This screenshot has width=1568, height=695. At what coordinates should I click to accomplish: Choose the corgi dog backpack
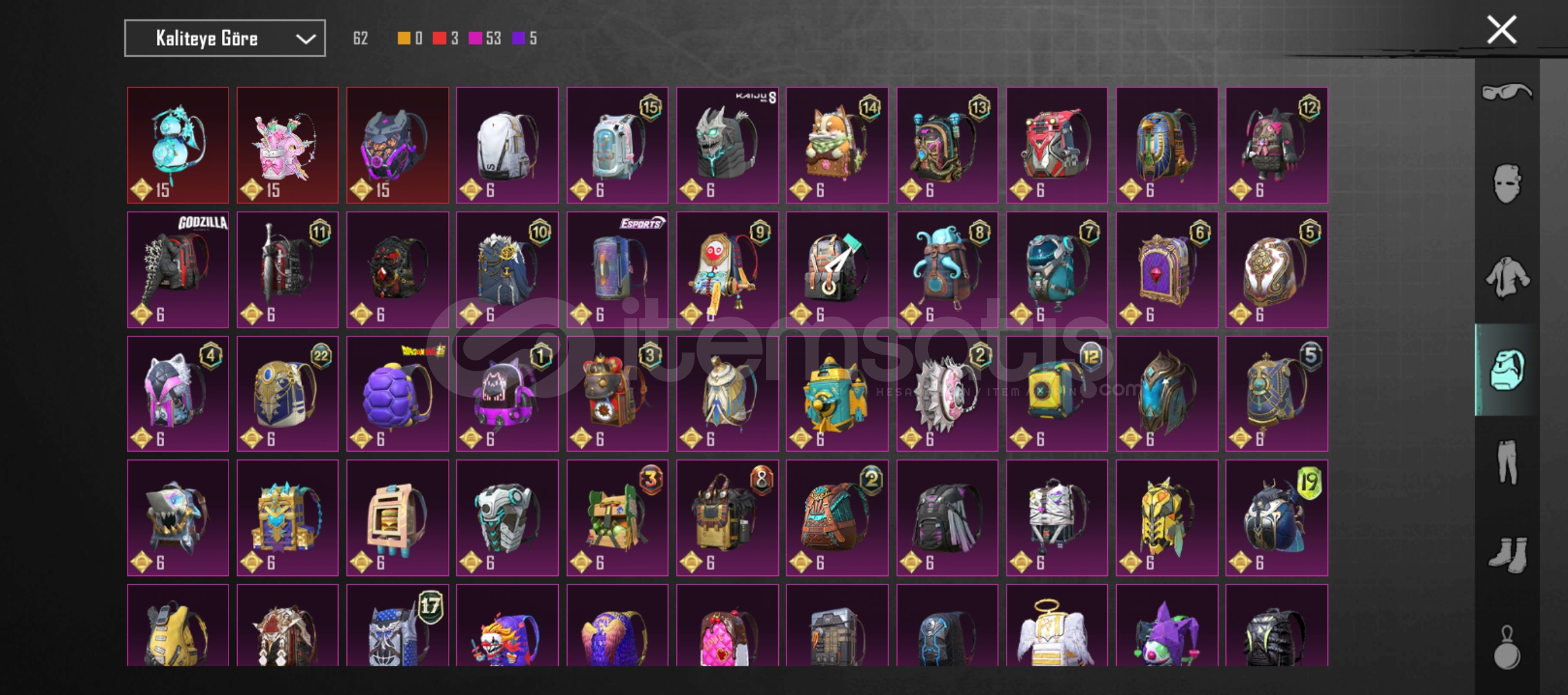[837, 145]
